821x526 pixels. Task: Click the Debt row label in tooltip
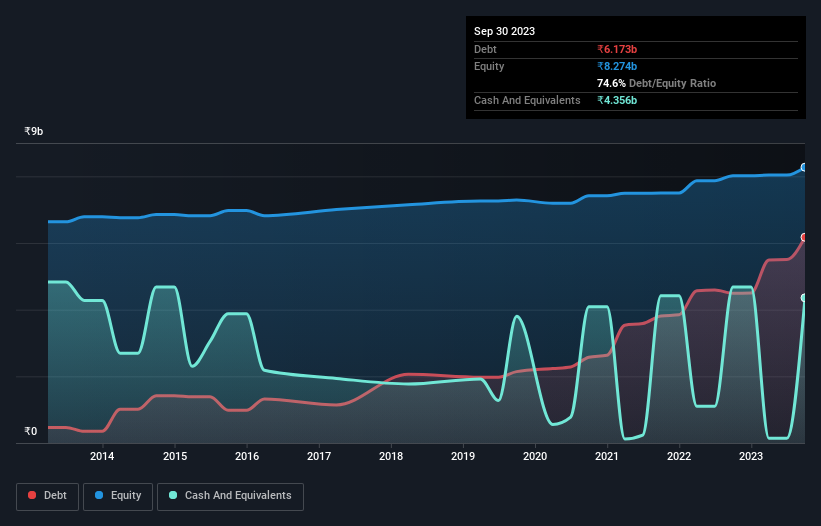point(485,49)
